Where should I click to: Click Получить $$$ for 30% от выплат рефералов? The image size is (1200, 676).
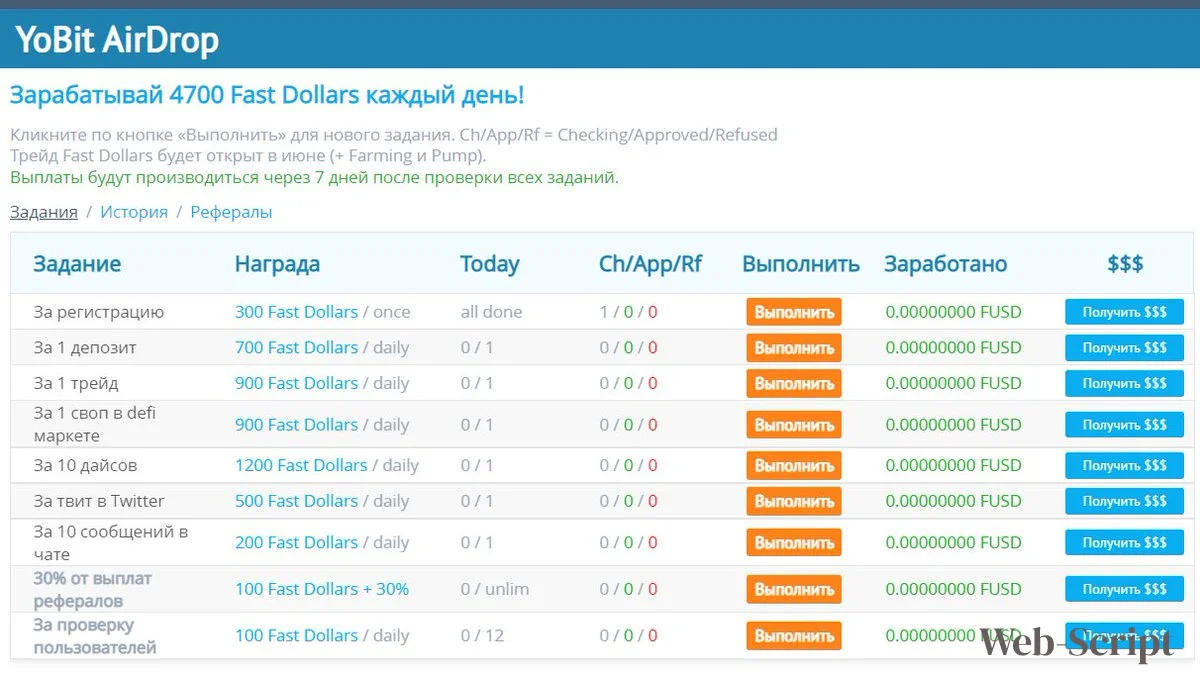tap(1124, 589)
